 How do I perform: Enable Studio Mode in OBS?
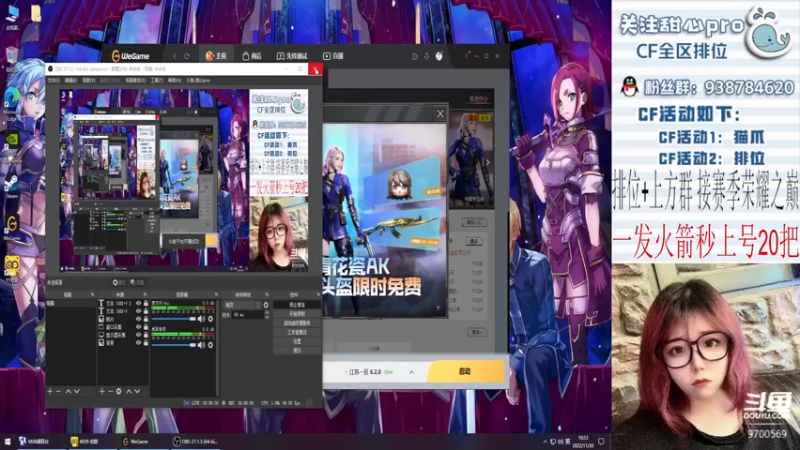coord(297,332)
